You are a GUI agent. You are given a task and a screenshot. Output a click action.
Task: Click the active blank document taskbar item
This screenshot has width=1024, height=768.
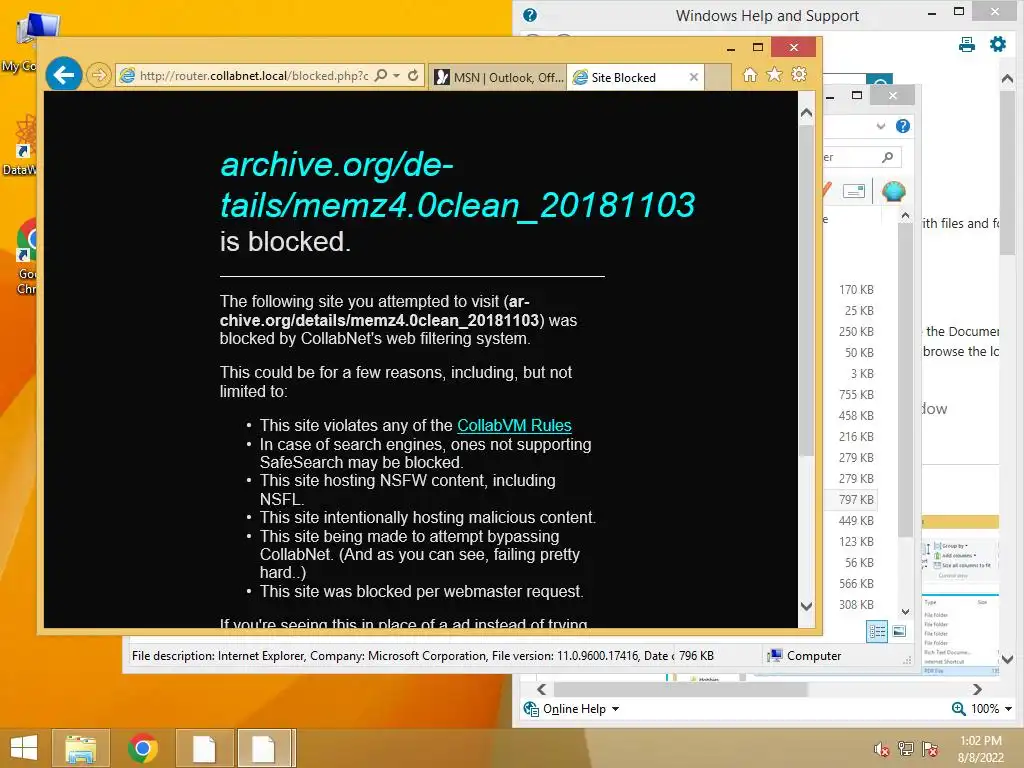[x=265, y=748]
